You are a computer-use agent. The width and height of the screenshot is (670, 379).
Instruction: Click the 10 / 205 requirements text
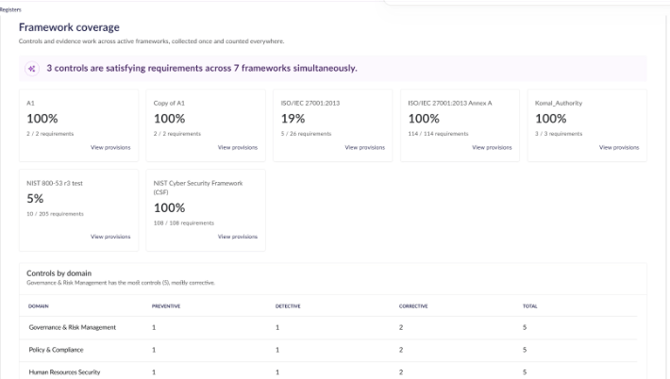click(x=55, y=214)
